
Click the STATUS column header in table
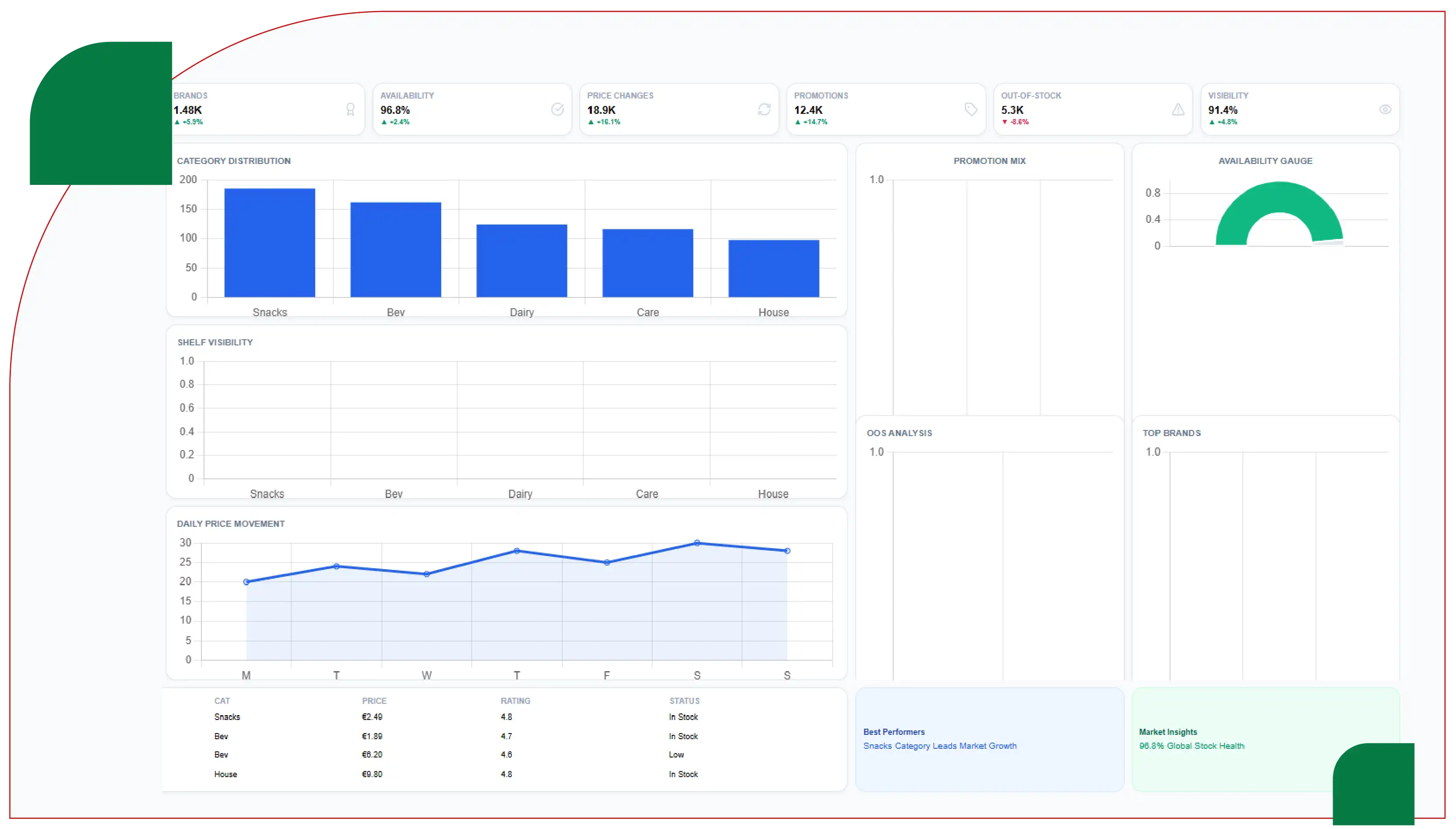(x=684, y=701)
